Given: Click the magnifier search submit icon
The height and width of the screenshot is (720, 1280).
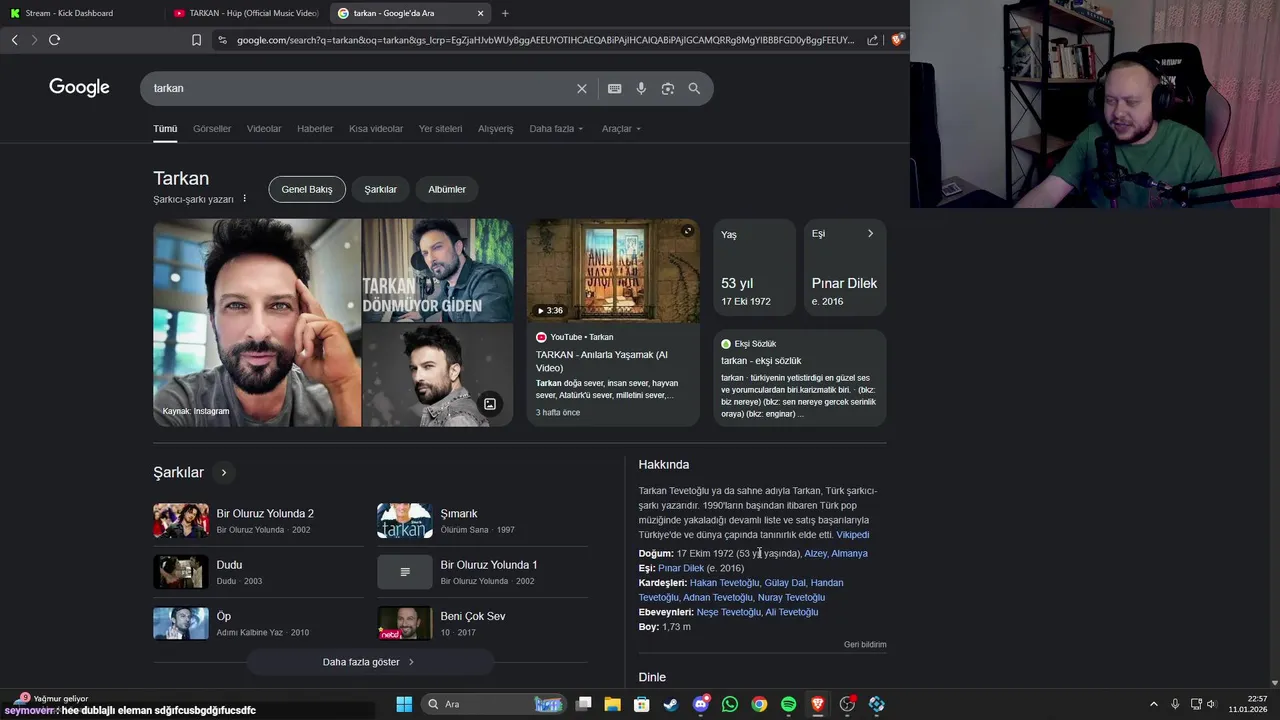Looking at the screenshot, I should pos(694,88).
